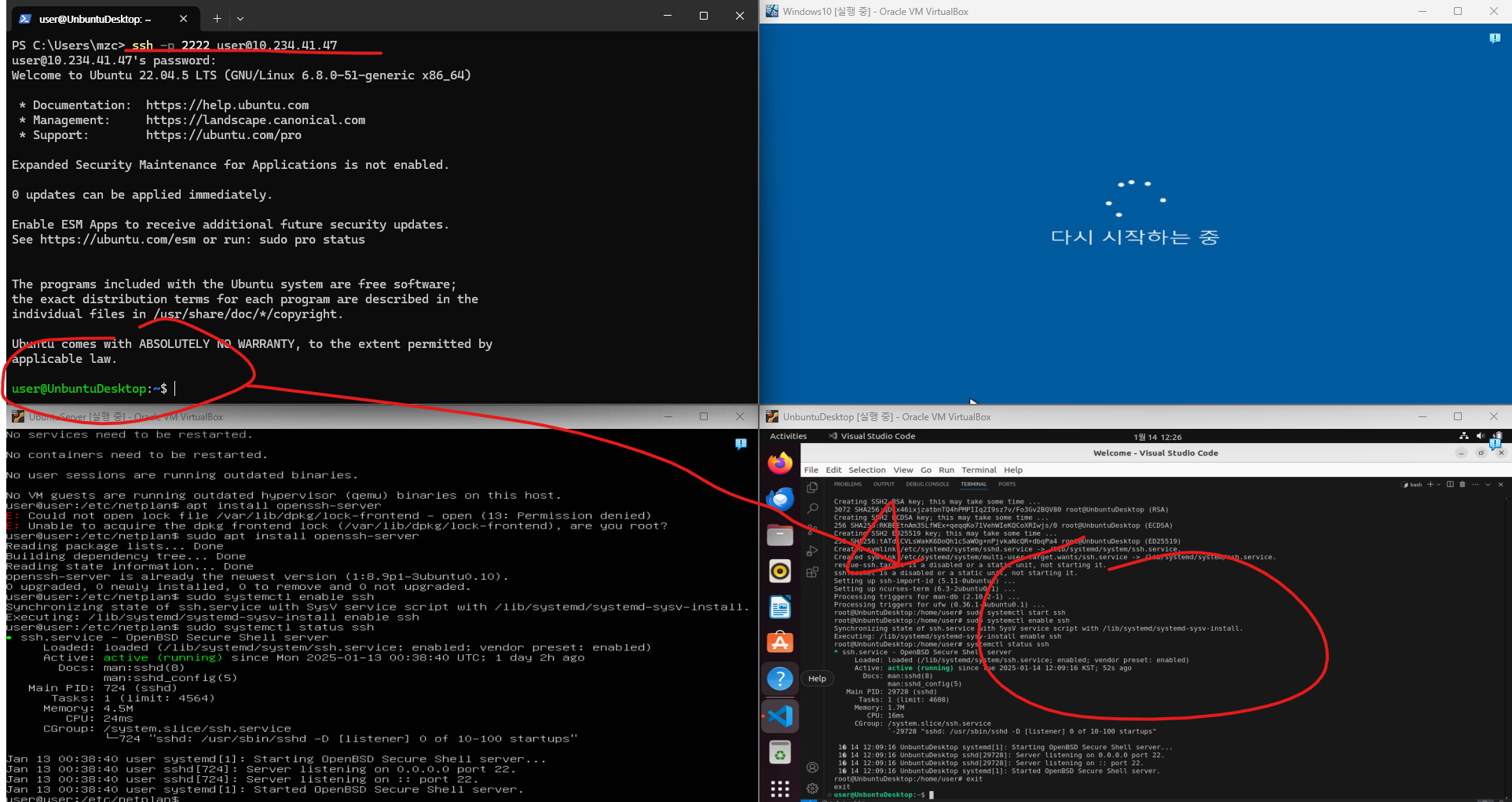Viewport: 1512px width, 802px height.
Task: Open the Terminal menu in VS Code
Action: pyautogui.click(x=978, y=470)
